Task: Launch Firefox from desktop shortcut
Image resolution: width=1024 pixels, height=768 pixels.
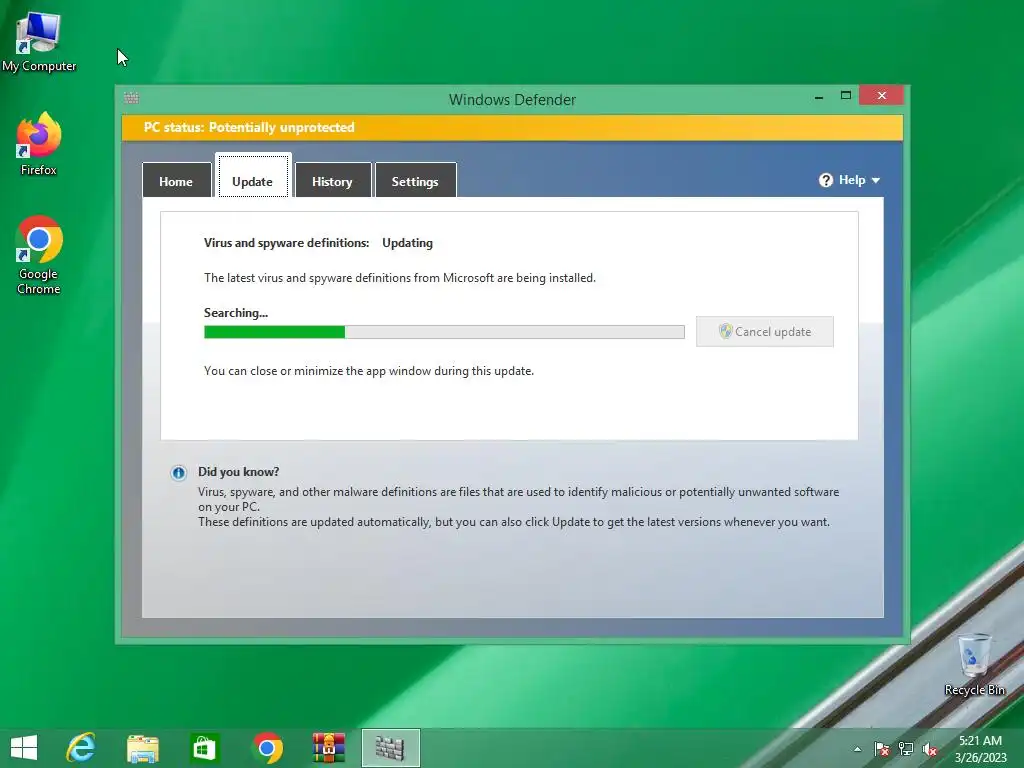Action: point(39,144)
